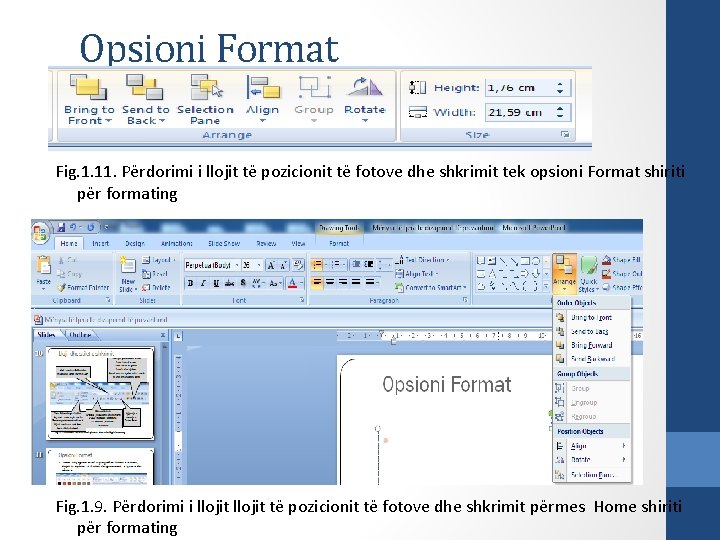
Task: Click the greyed Group button in the Arrange group
Action: (x=314, y=99)
